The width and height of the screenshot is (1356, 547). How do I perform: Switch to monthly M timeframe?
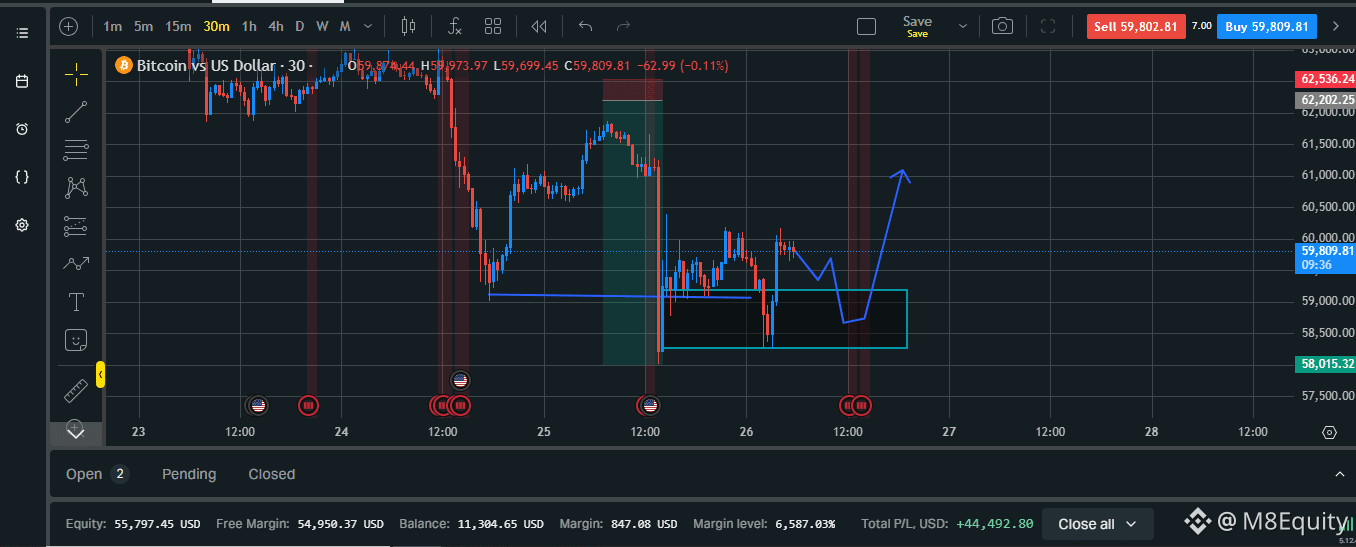click(x=345, y=26)
